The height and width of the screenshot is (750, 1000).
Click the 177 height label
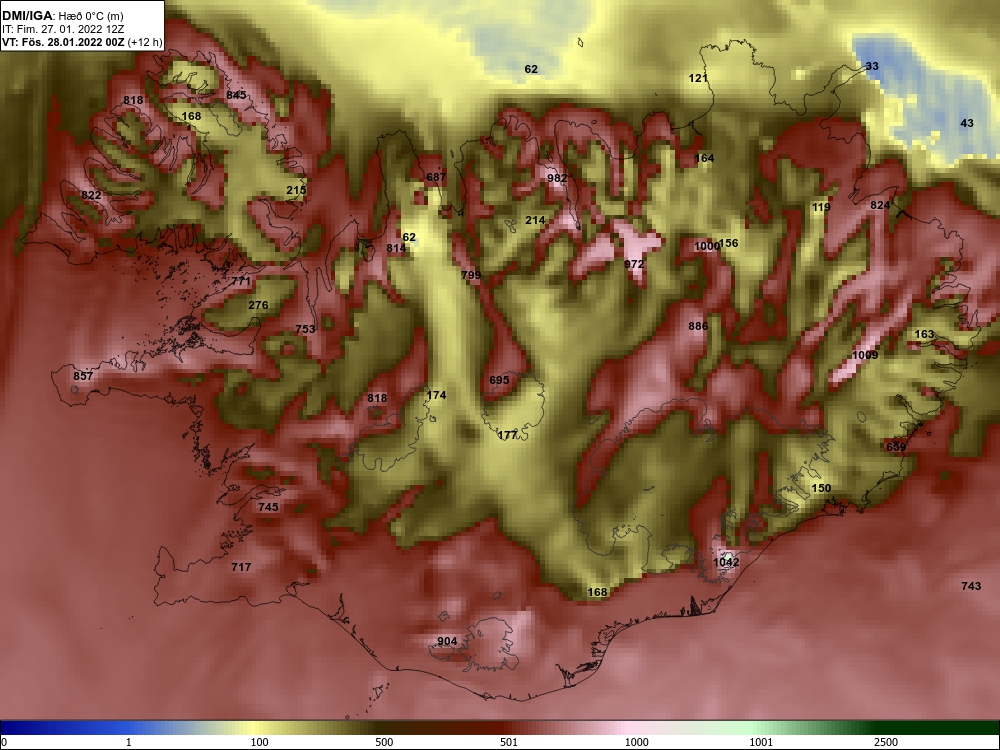coord(508,436)
